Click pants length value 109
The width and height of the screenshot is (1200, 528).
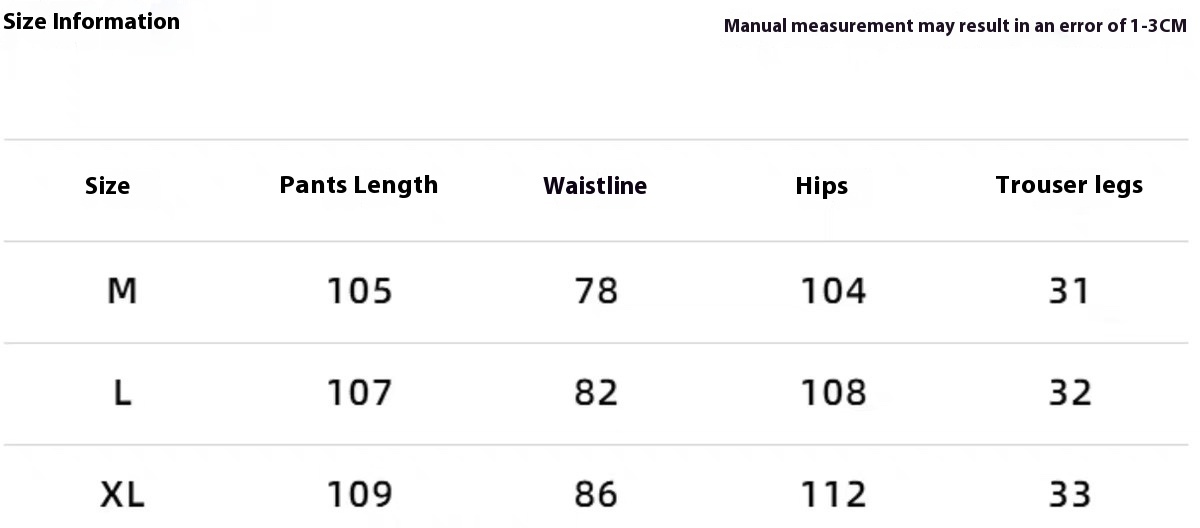360,494
